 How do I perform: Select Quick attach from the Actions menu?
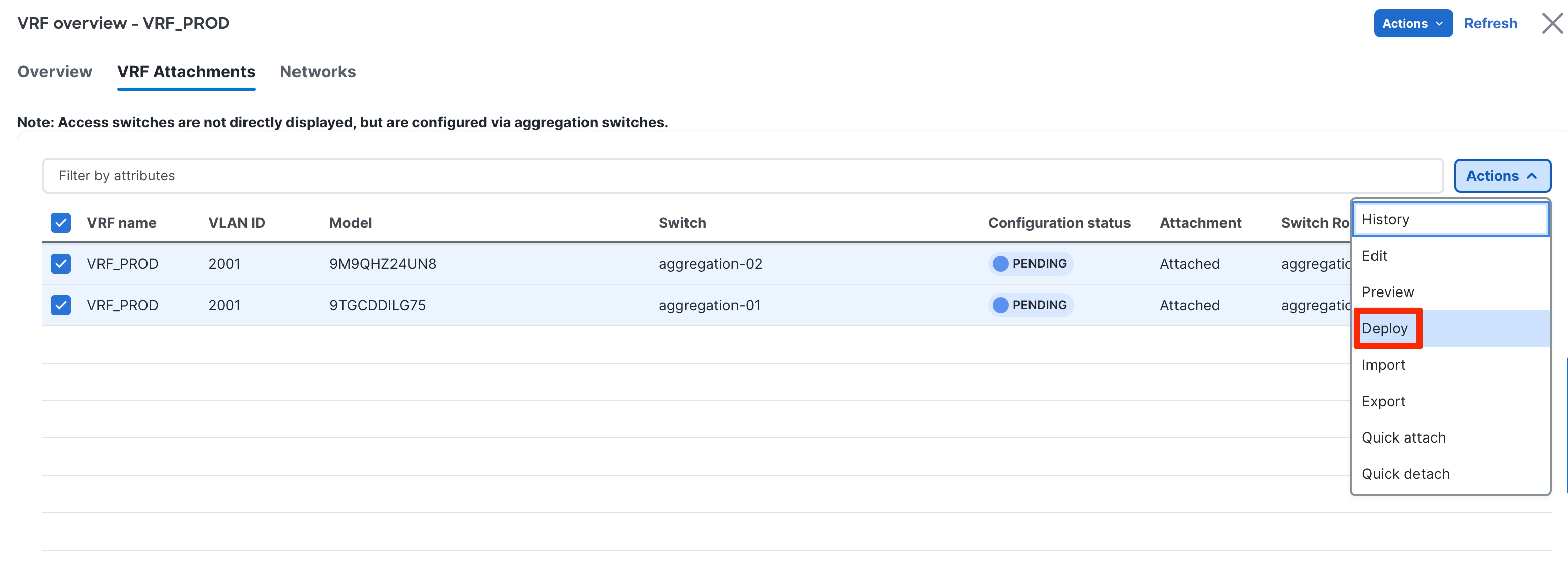point(1404,437)
